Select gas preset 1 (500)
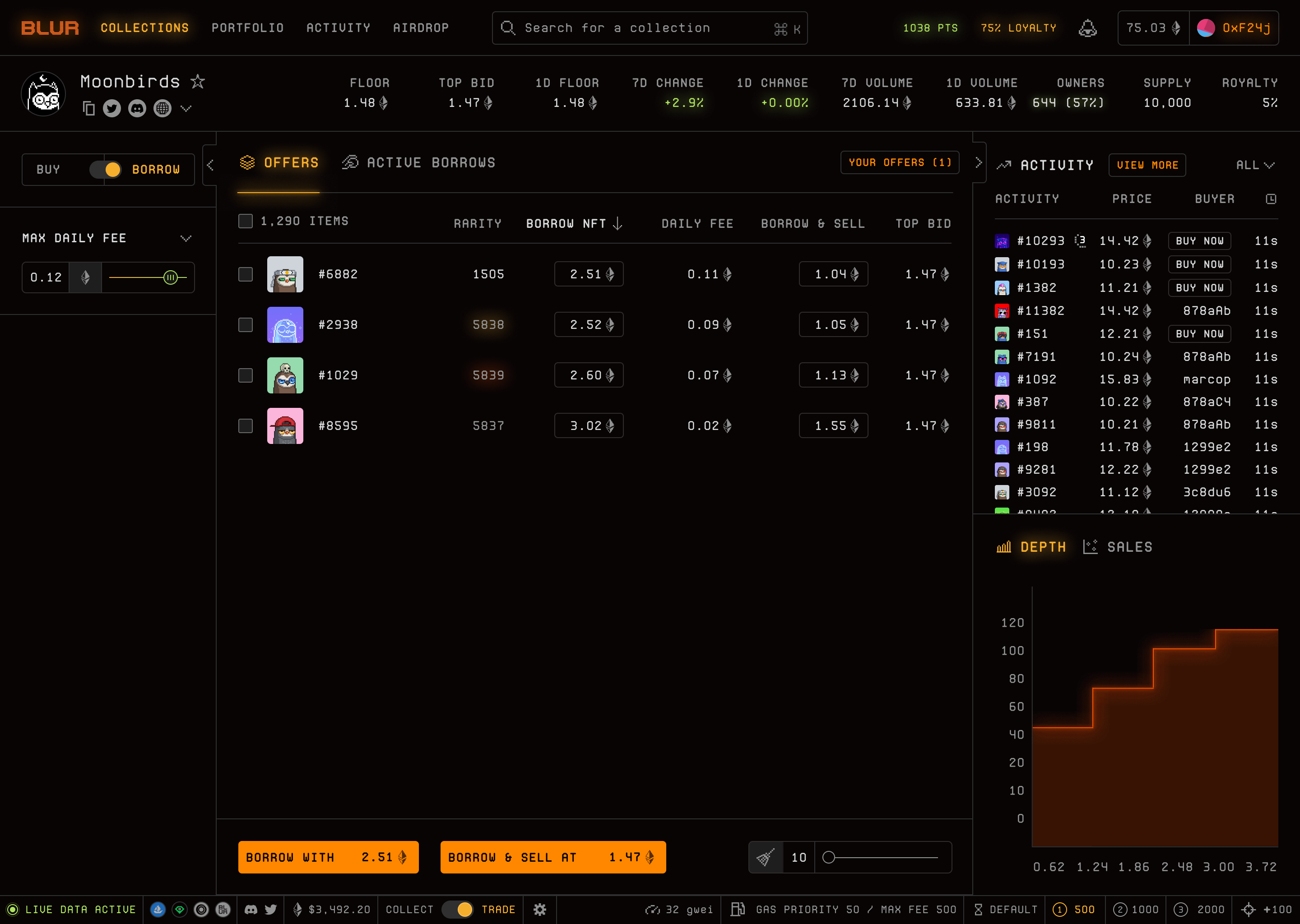 [x=1074, y=909]
